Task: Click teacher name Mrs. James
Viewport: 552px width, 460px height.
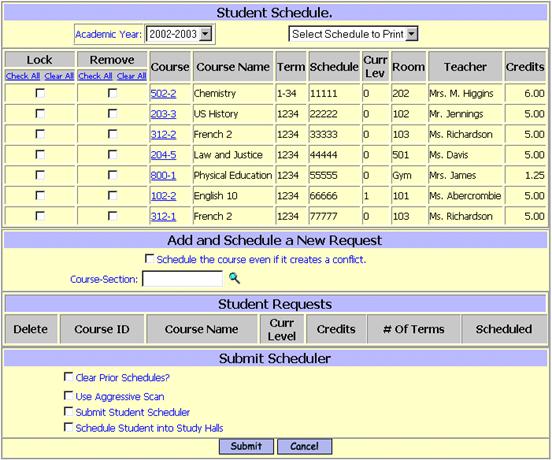Action: click(x=453, y=175)
